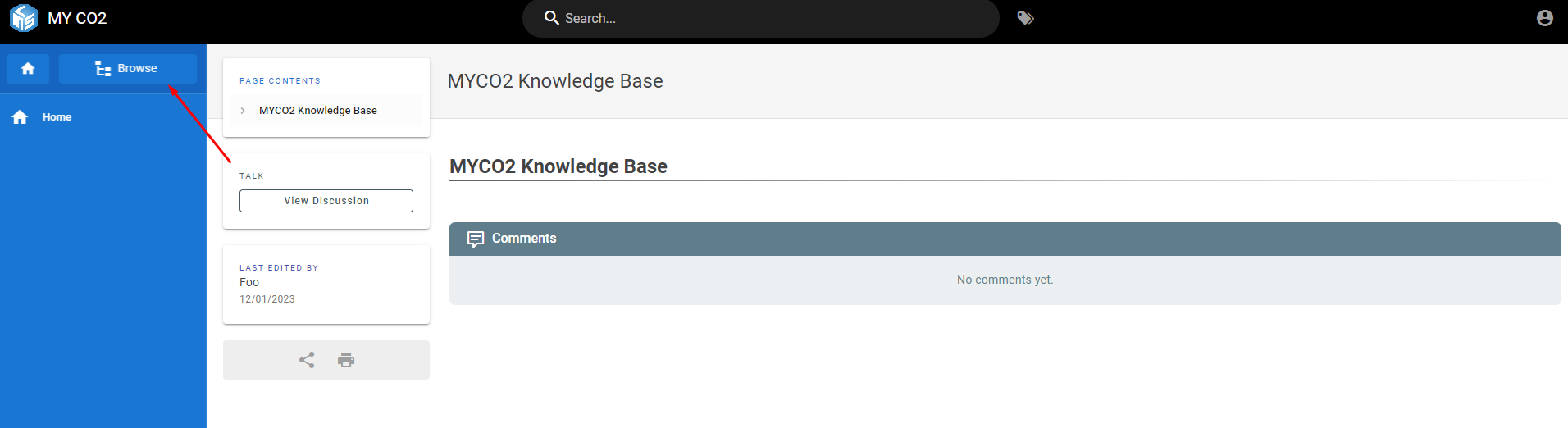Click the MY CO2 cube logo
The height and width of the screenshot is (428, 1568).
[x=24, y=18]
